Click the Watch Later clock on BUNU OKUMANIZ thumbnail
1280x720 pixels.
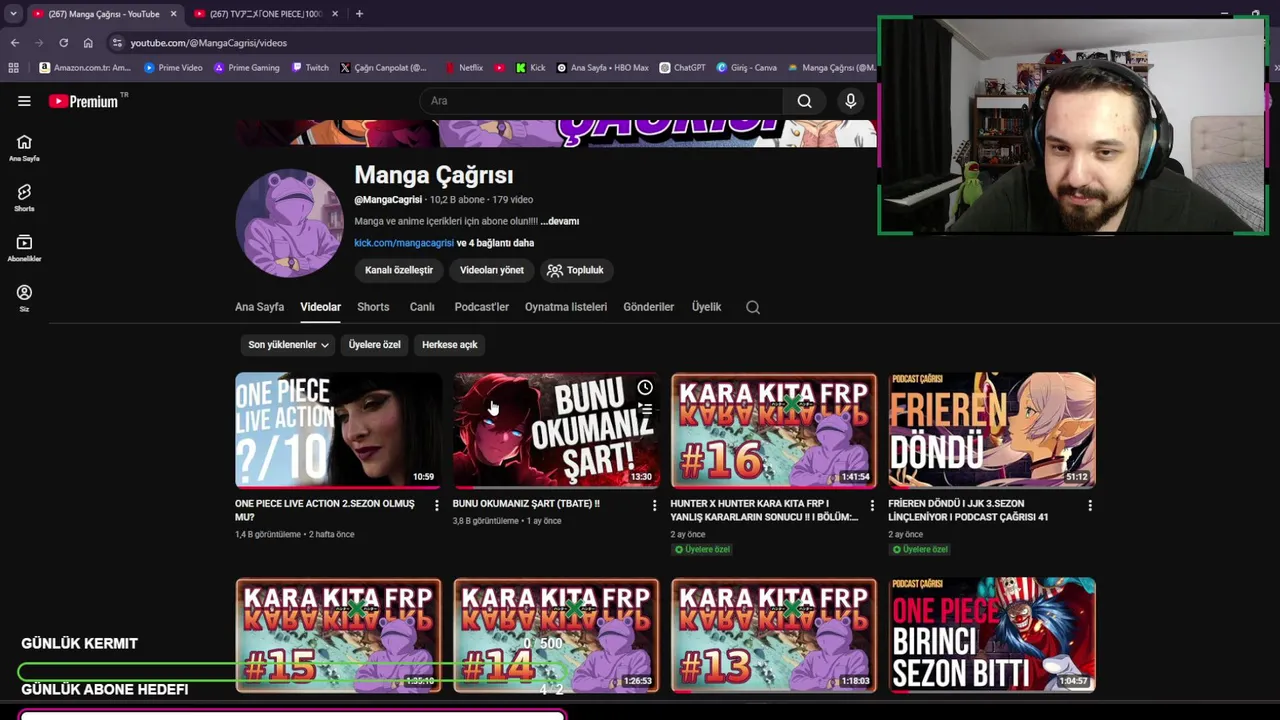click(645, 388)
